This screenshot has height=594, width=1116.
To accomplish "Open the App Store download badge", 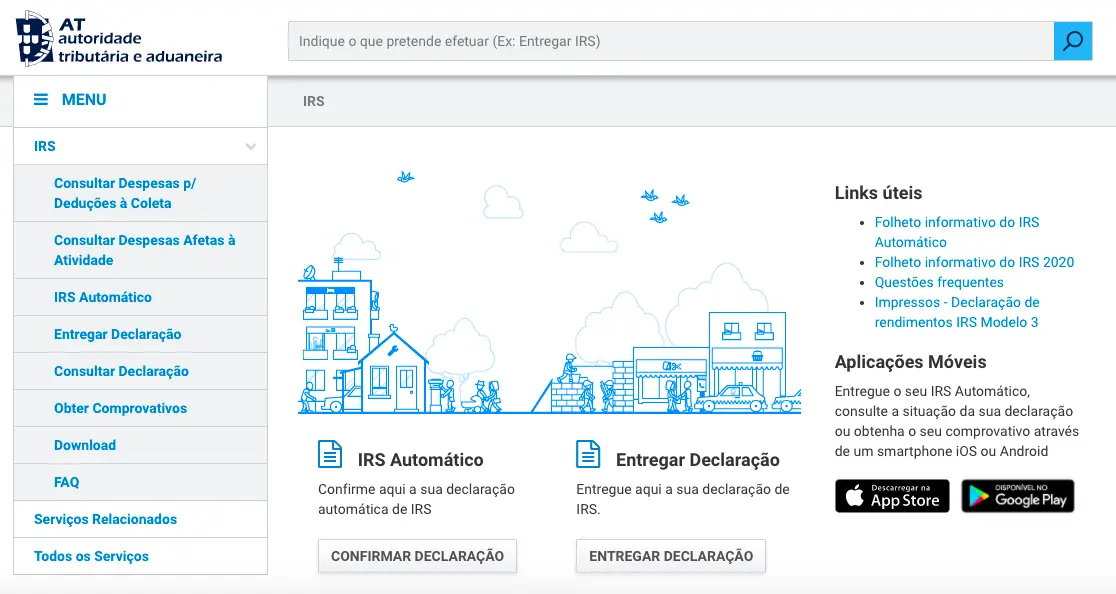I will point(892,496).
